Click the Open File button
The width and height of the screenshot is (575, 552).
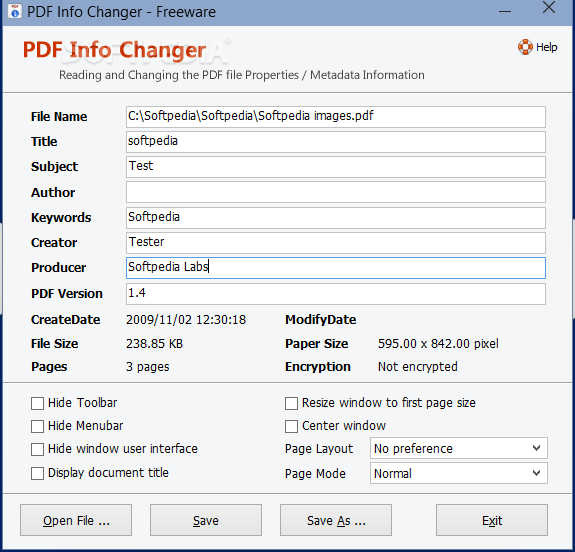point(76,520)
